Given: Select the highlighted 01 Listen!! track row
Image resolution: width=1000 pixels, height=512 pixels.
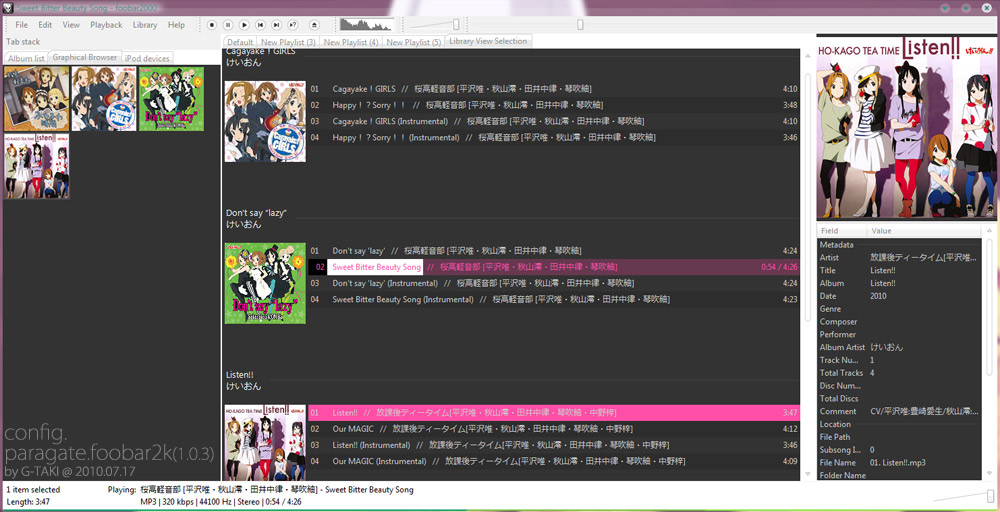Looking at the screenshot, I should point(554,413).
